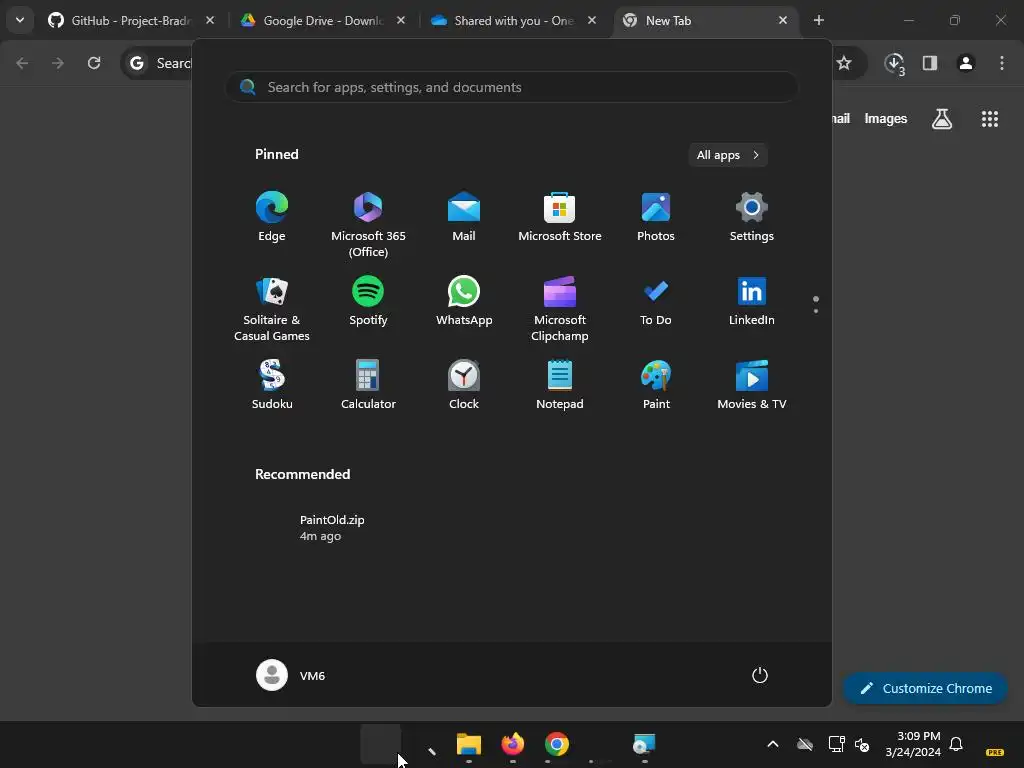Viewport: 1024px width, 768px height.
Task: Open Chrome three-dot menu
Action: tap(1002, 63)
